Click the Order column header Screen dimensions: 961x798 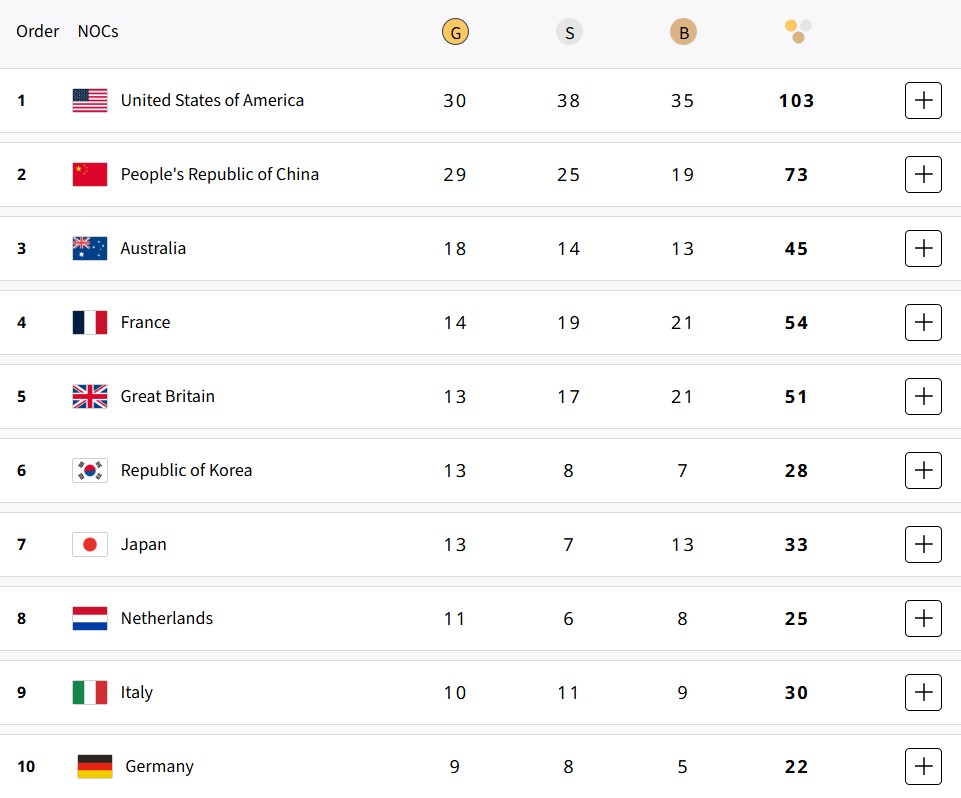38,31
